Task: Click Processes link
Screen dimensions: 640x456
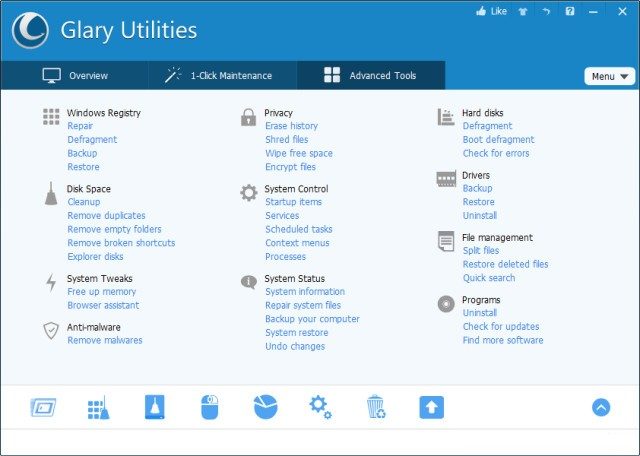Action: point(285,256)
